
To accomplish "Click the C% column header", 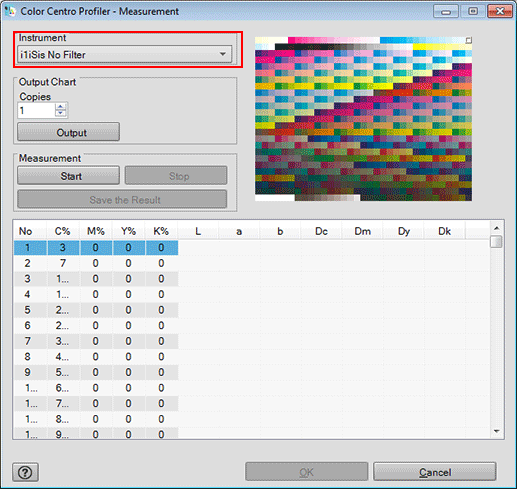I will tap(63, 231).
